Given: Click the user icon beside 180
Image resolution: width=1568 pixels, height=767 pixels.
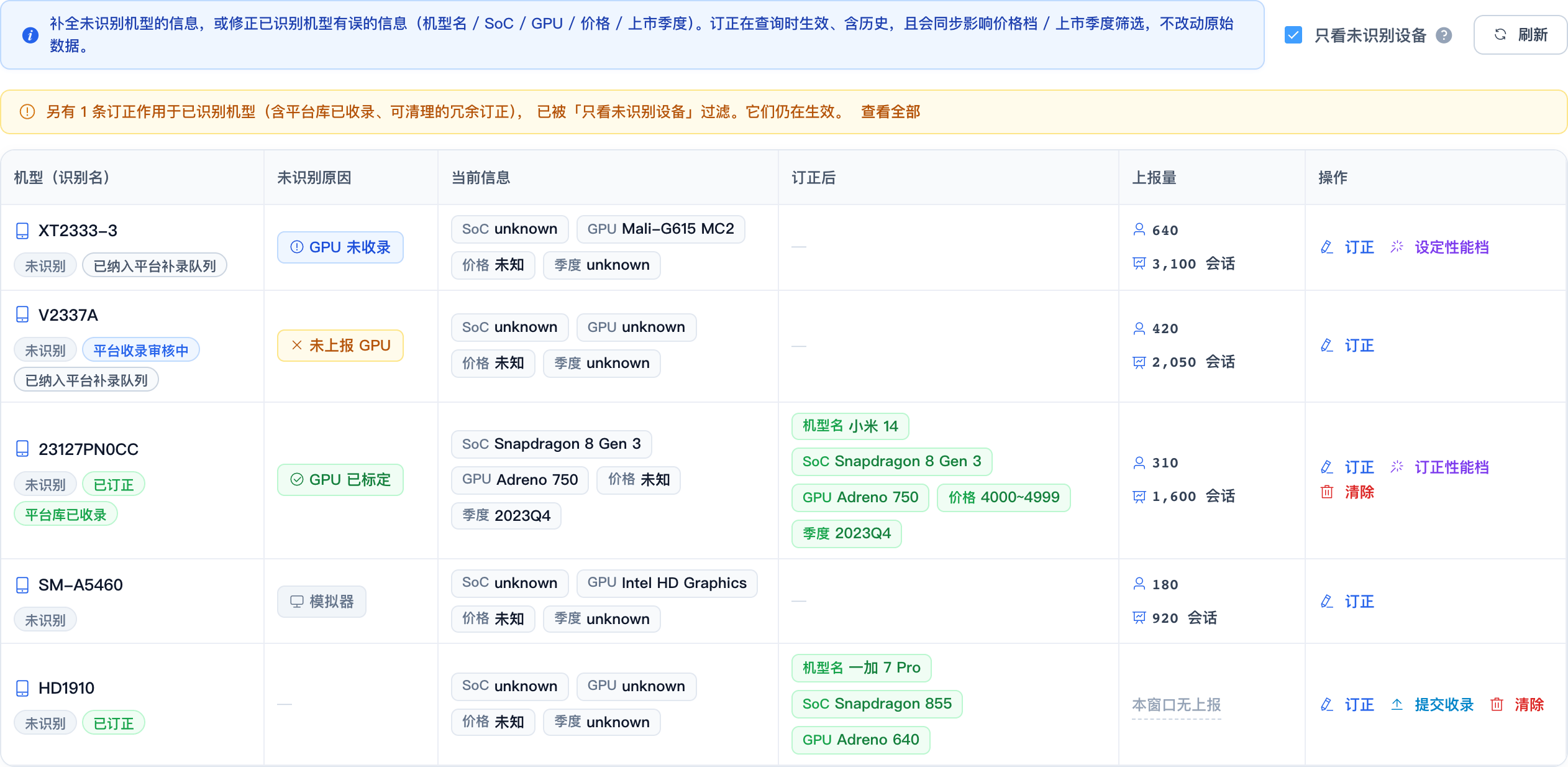Looking at the screenshot, I should 1139,584.
